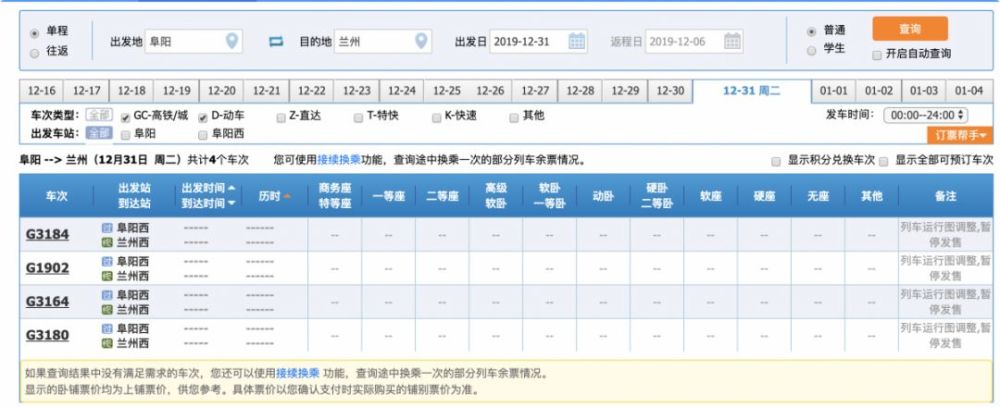Click terminal-station icon in G3164 row

(x=107, y=310)
